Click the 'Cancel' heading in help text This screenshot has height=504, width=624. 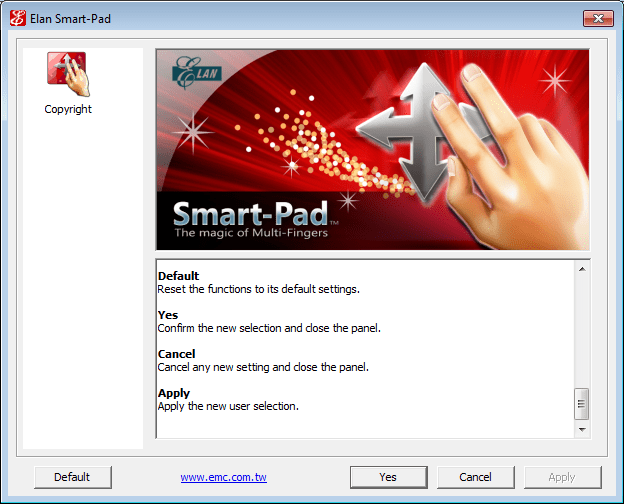tap(176, 354)
